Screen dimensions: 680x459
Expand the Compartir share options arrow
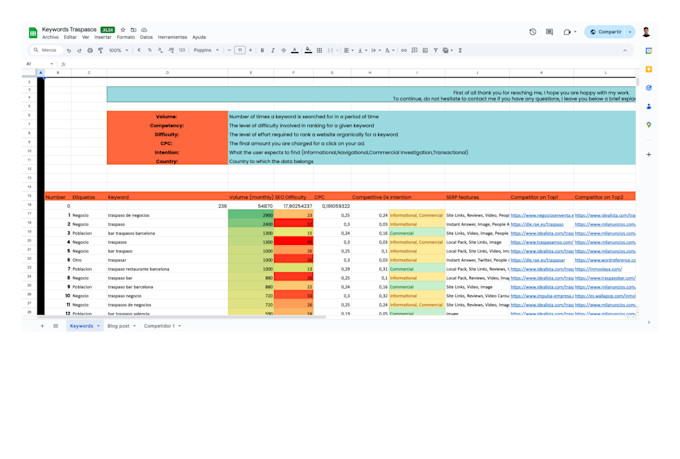[630, 32]
